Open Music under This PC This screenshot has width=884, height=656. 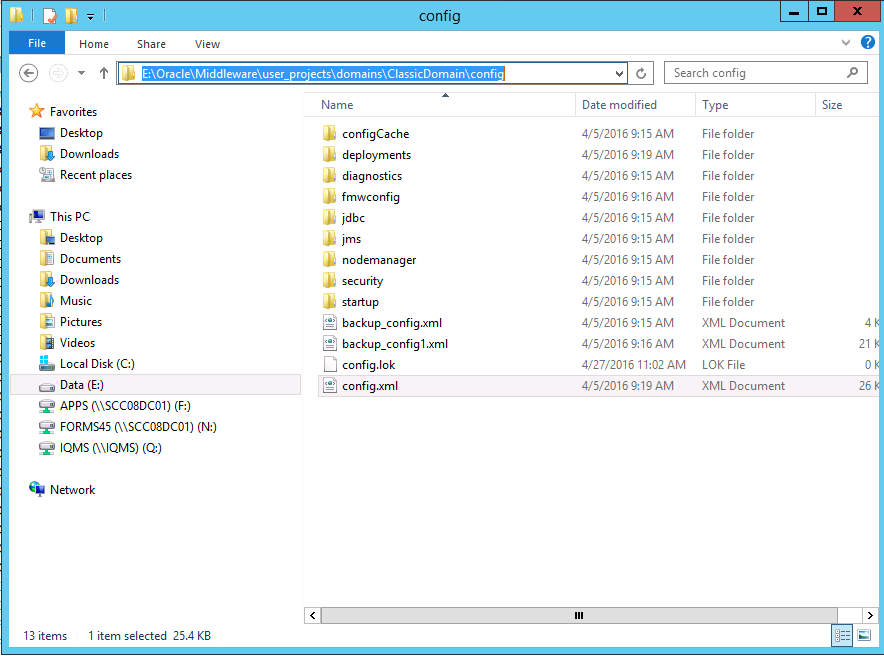click(x=76, y=300)
